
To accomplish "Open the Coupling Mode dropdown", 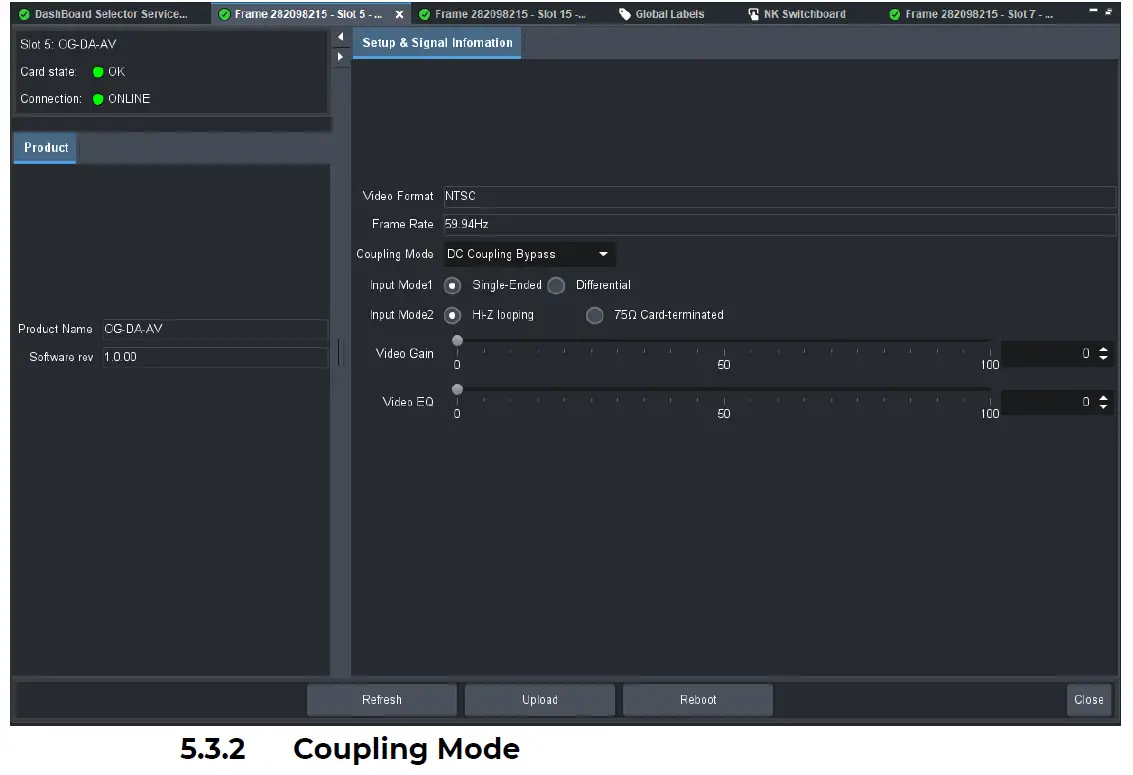I will [529, 254].
